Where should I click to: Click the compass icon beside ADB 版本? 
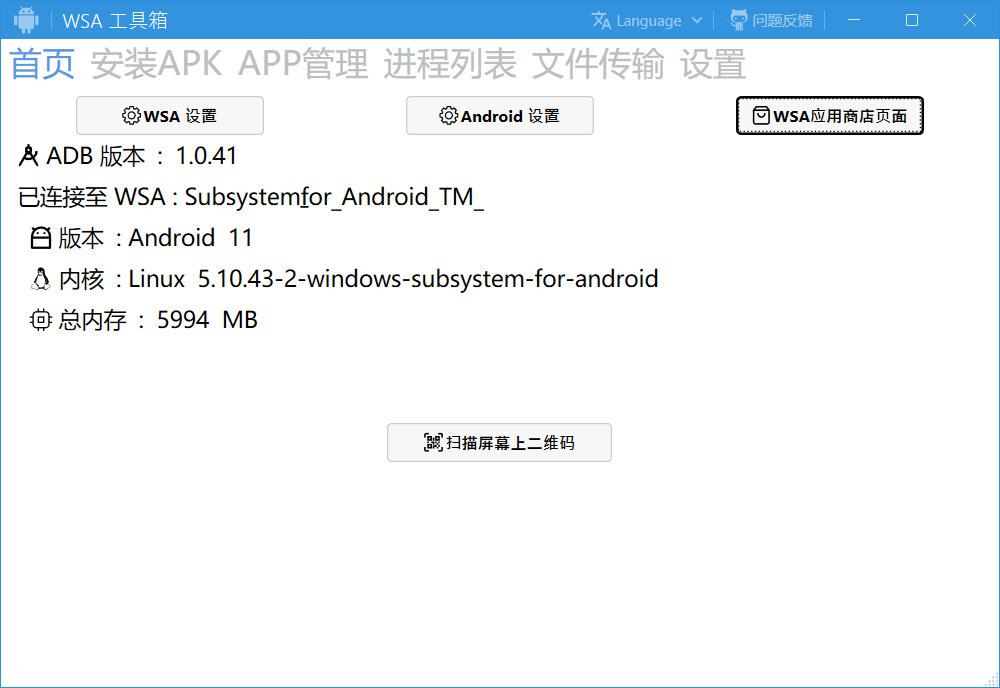[28, 156]
